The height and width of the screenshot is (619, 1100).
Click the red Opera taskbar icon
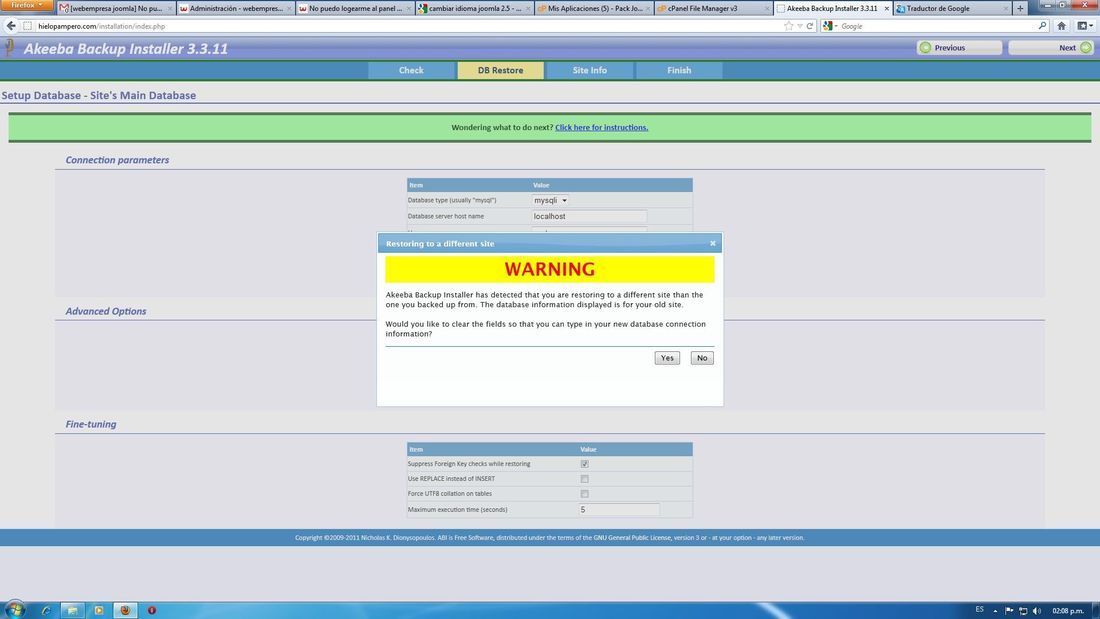point(152,610)
